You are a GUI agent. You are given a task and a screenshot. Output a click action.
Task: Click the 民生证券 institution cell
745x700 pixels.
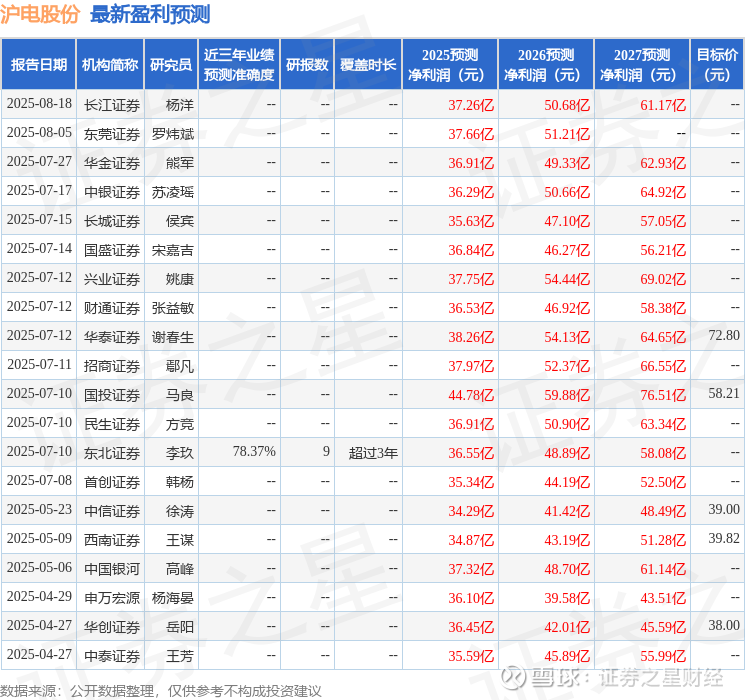[112, 424]
